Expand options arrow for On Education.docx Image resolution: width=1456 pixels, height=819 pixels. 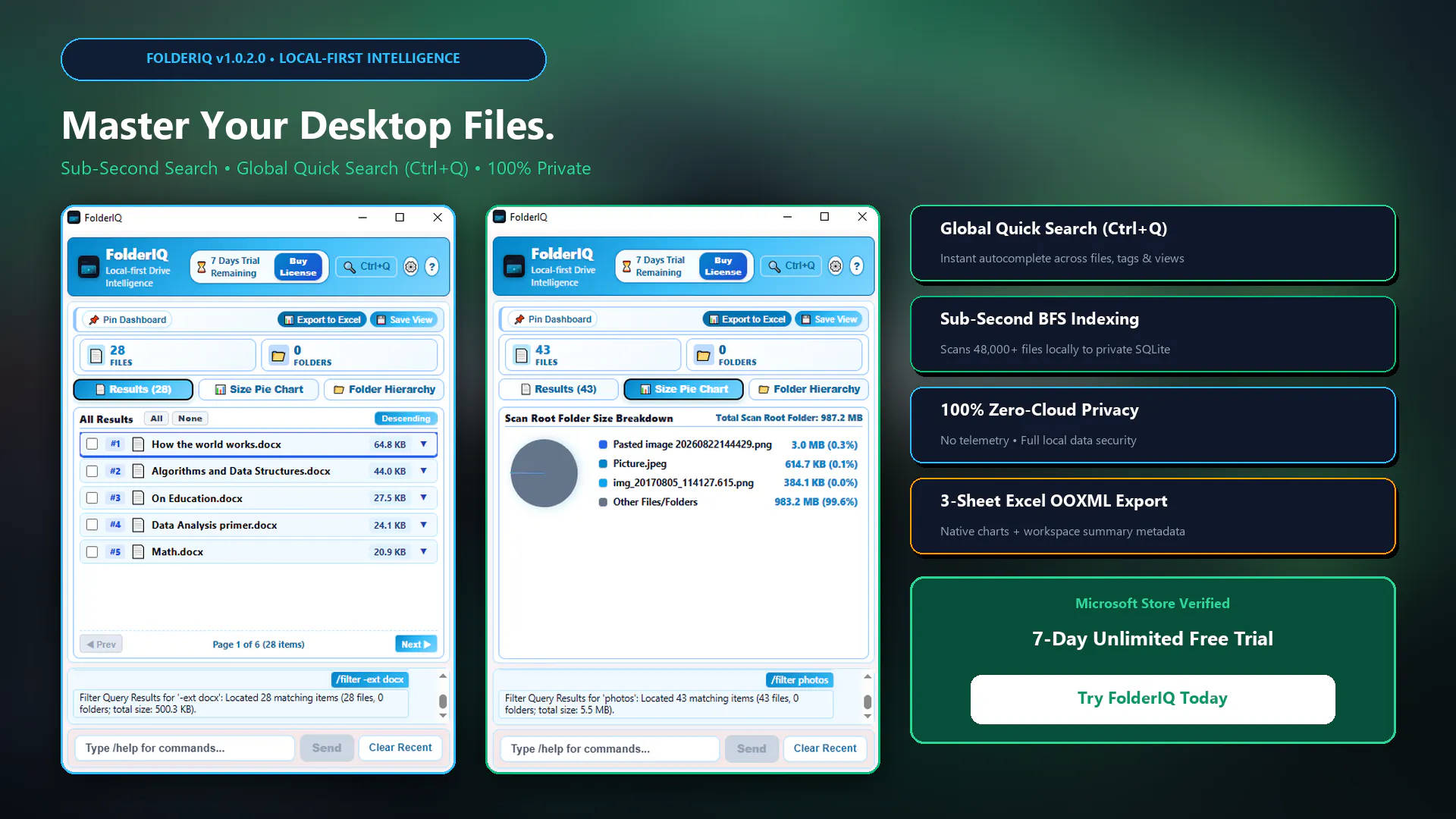424,498
